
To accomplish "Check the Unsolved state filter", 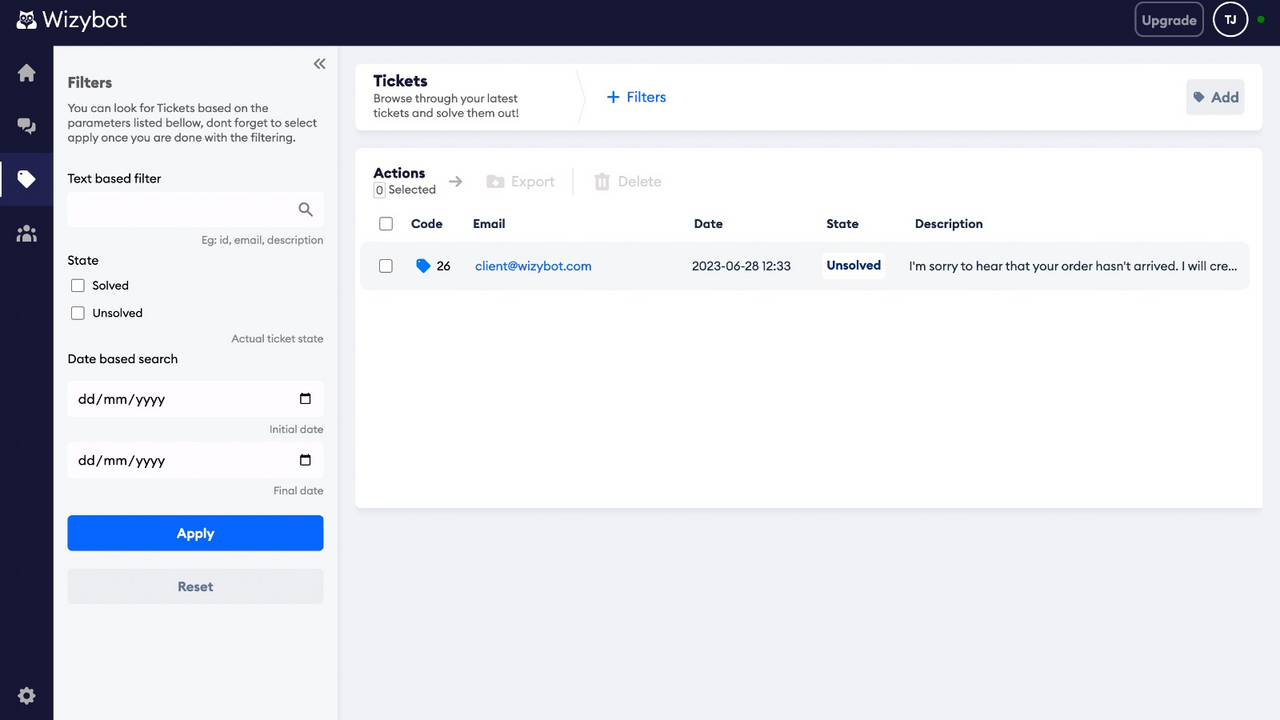I will (77, 313).
